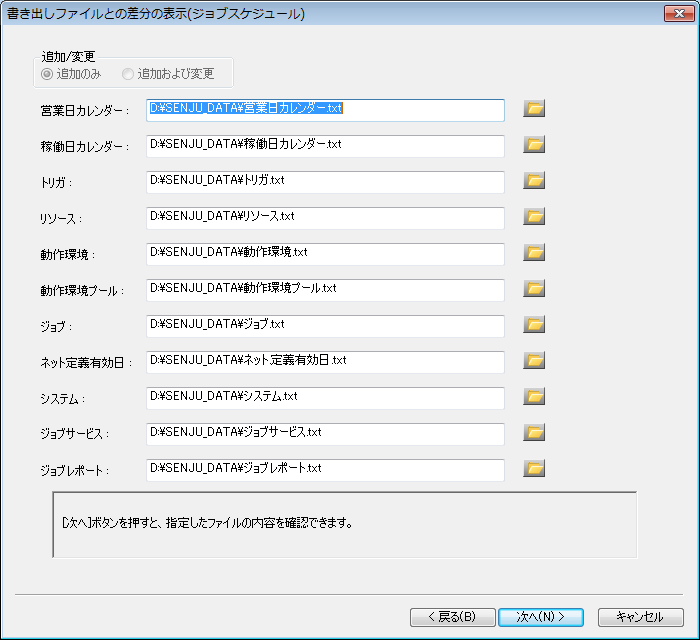Focus the リソース path input field

(325, 218)
